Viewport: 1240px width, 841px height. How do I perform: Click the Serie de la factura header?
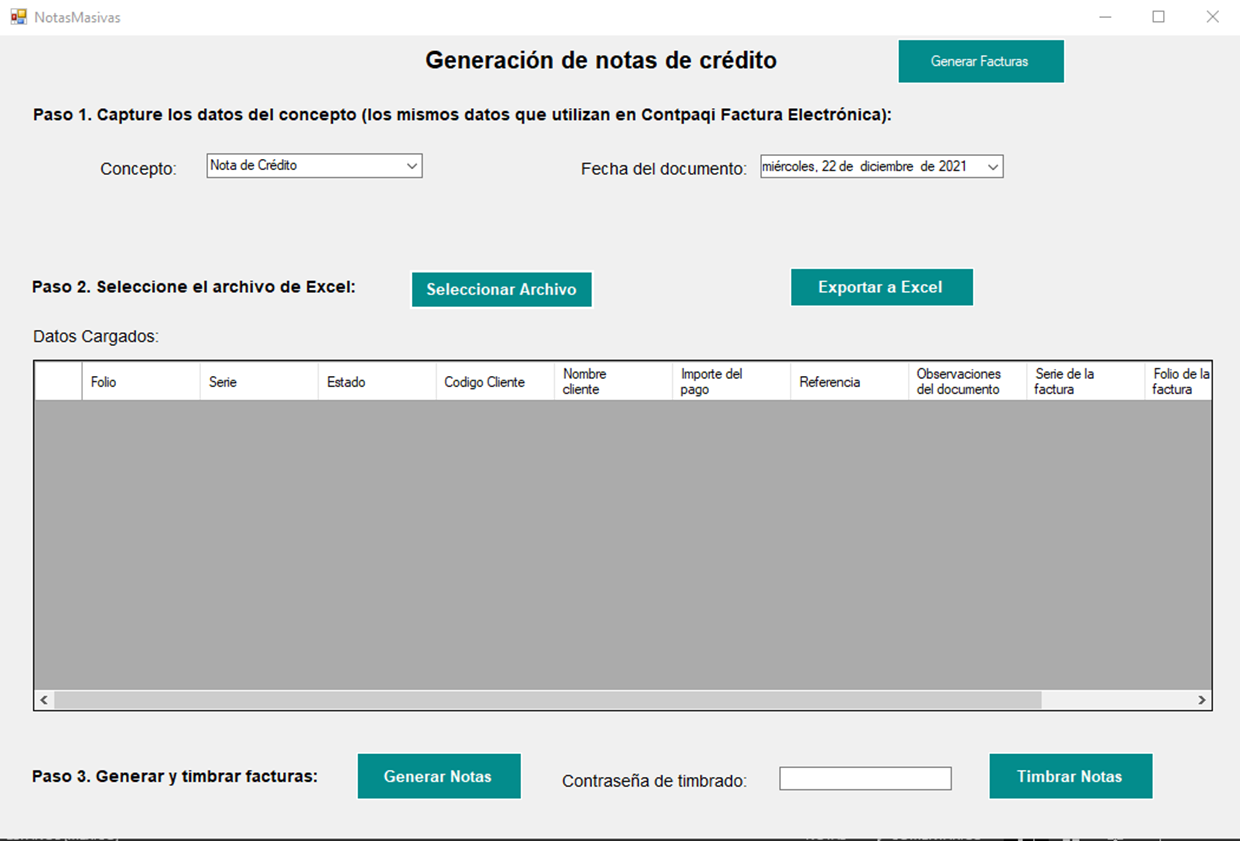click(x=1084, y=382)
